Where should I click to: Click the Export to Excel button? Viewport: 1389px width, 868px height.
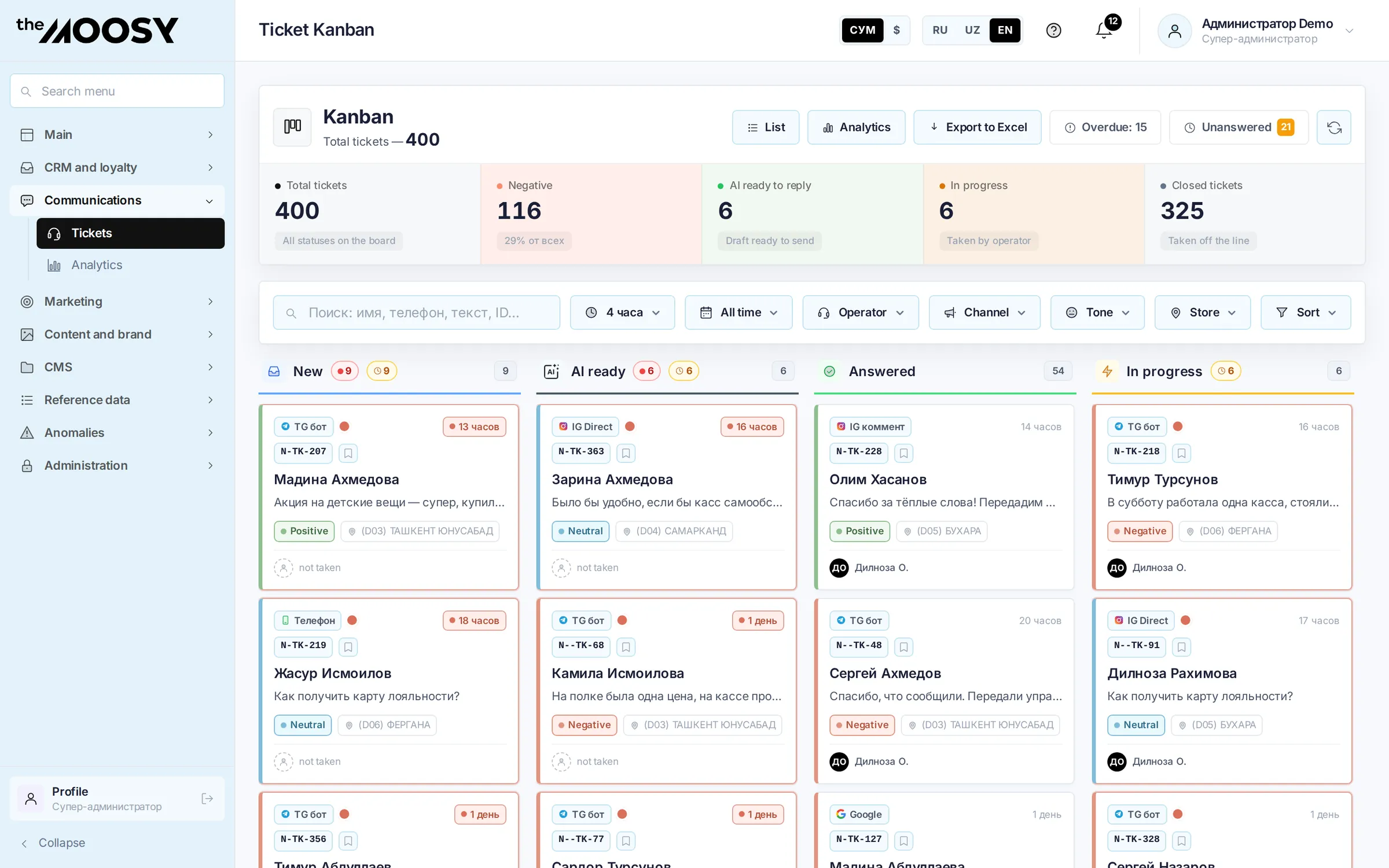point(978,127)
